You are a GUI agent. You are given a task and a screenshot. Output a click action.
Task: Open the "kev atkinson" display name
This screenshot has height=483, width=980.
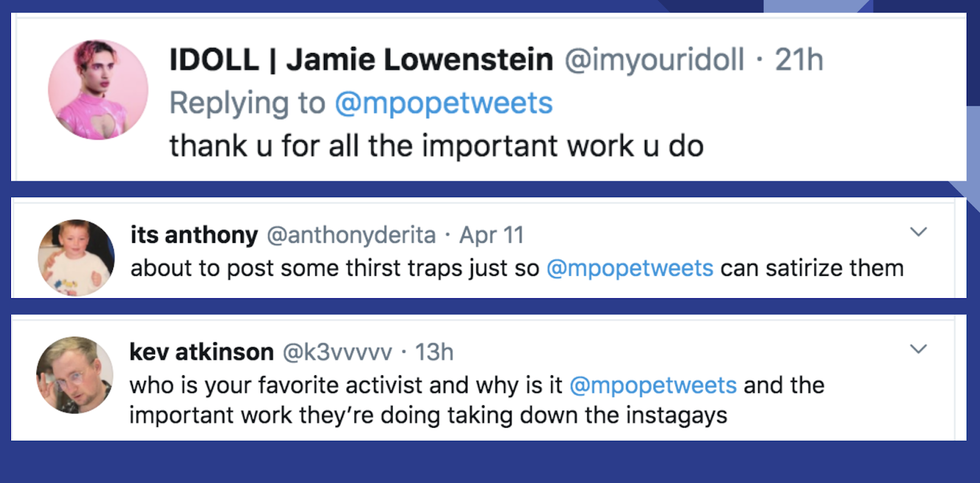pyautogui.click(x=201, y=352)
